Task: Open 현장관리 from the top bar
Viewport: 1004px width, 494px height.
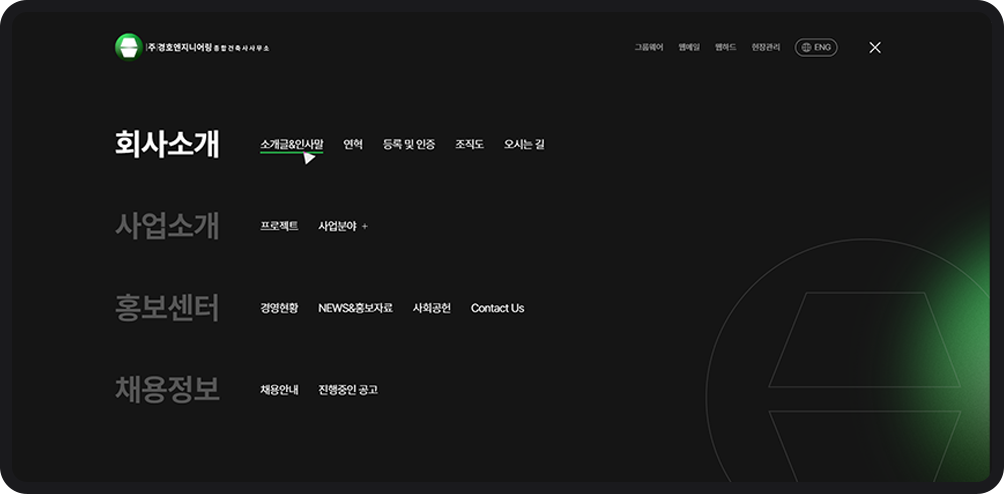Action: [x=765, y=47]
